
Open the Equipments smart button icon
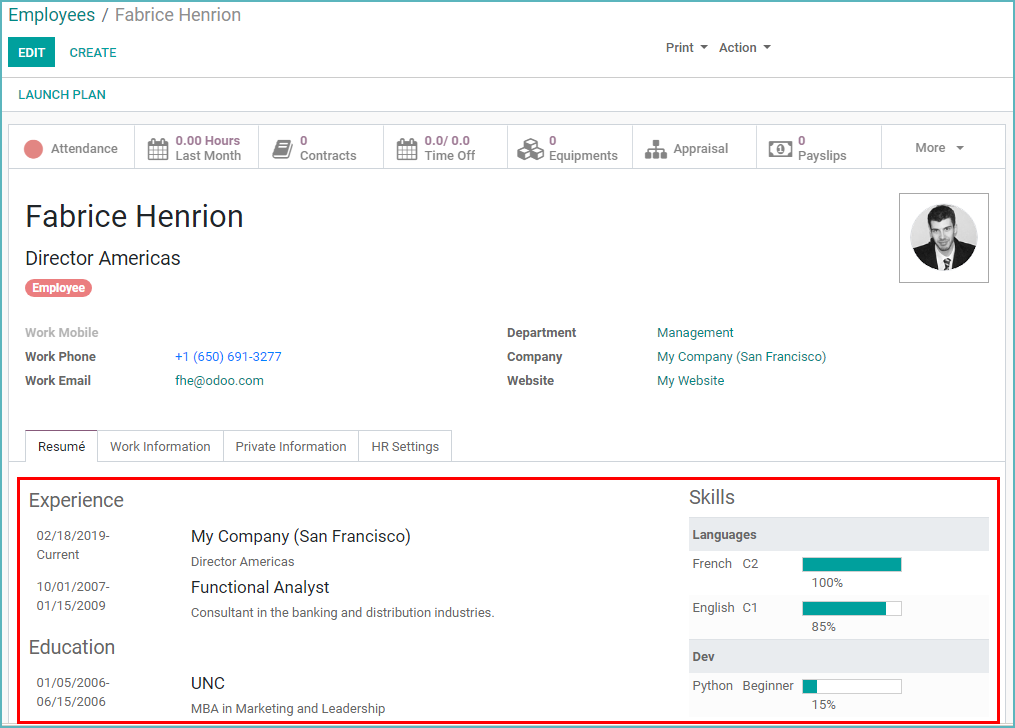[x=530, y=147]
